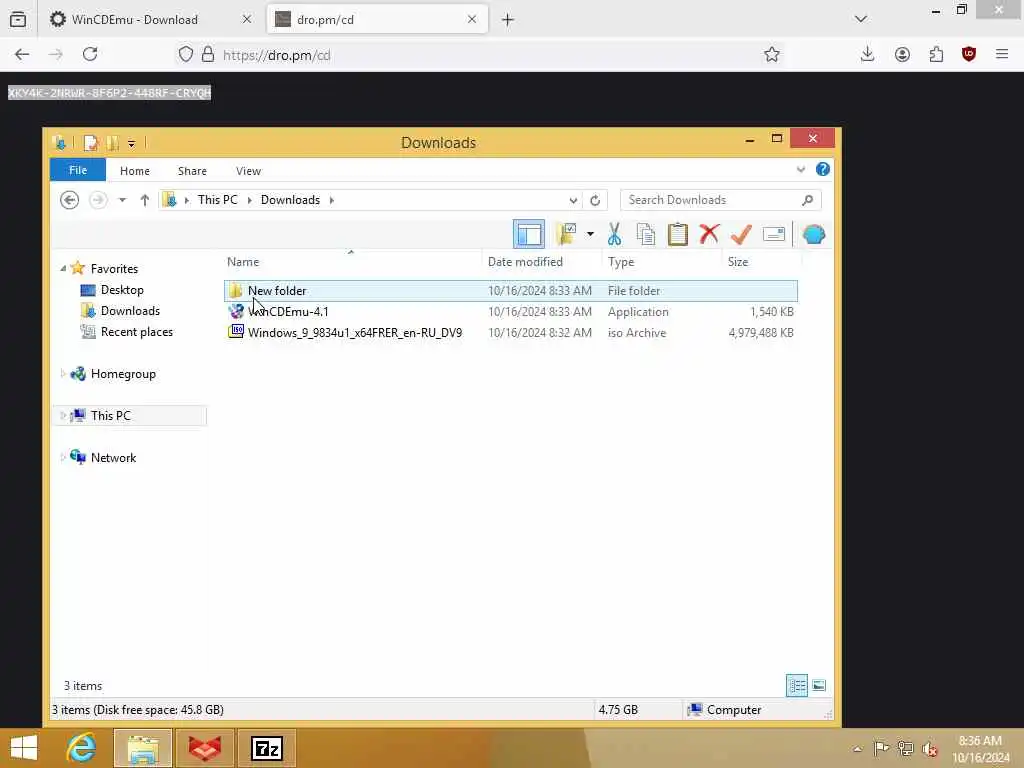Screen dimensions: 1024x768
Task: Launch Internet Explorer from taskbar
Action: [x=81, y=748]
